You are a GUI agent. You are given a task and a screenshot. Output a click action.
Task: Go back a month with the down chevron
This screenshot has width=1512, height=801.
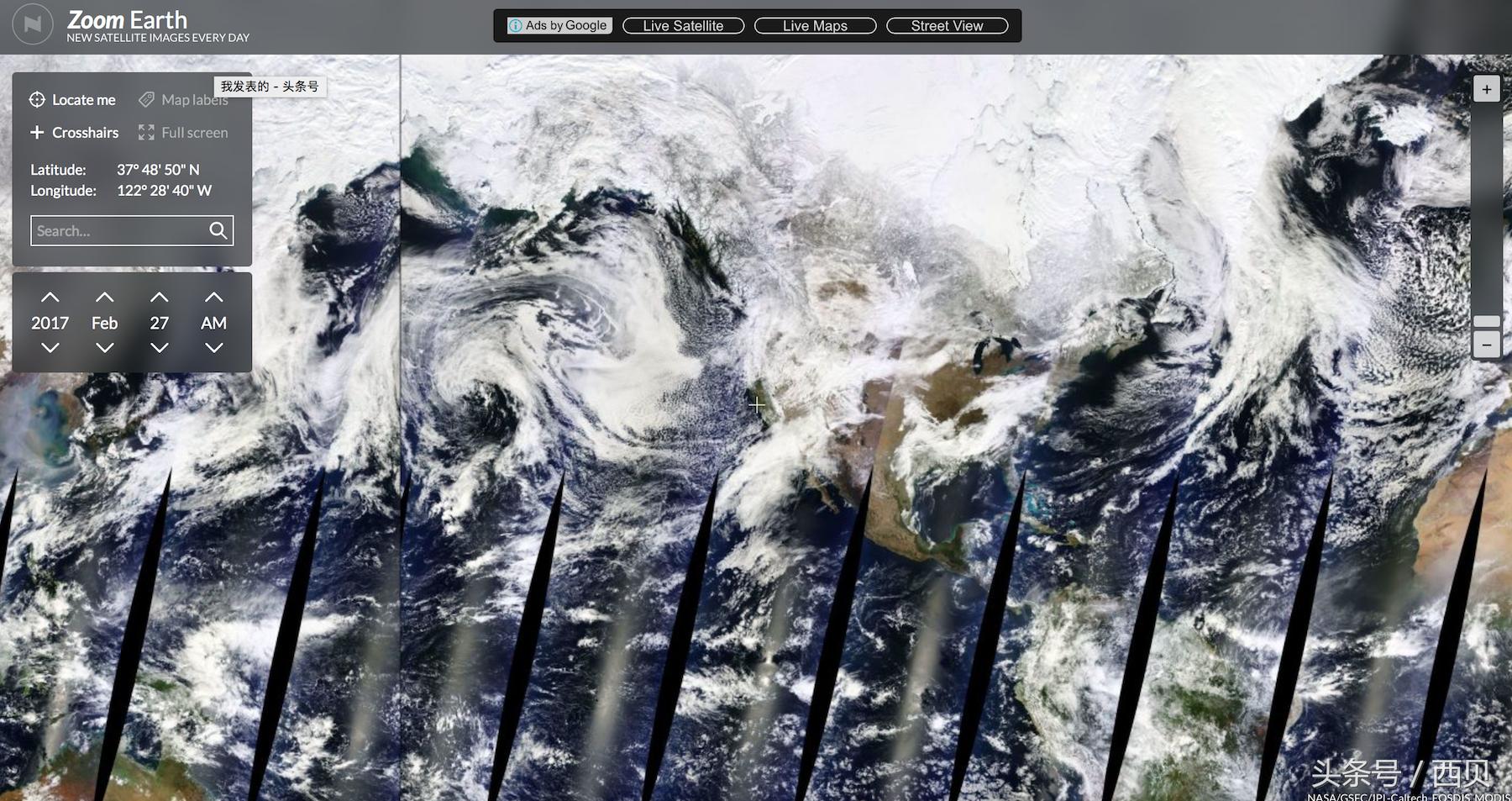pyautogui.click(x=105, y=347)
